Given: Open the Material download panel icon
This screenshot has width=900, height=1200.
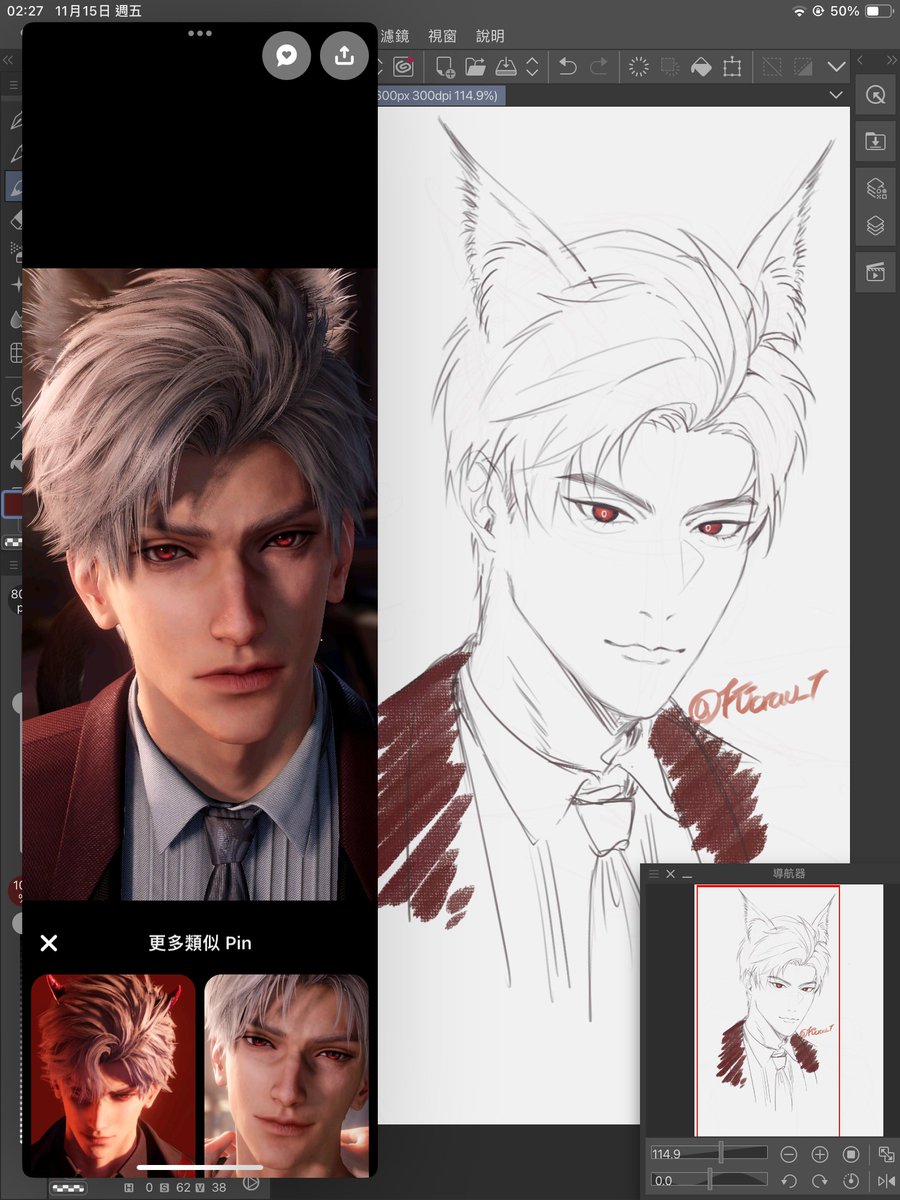Looking at the screenshot, I should [876, 141].
